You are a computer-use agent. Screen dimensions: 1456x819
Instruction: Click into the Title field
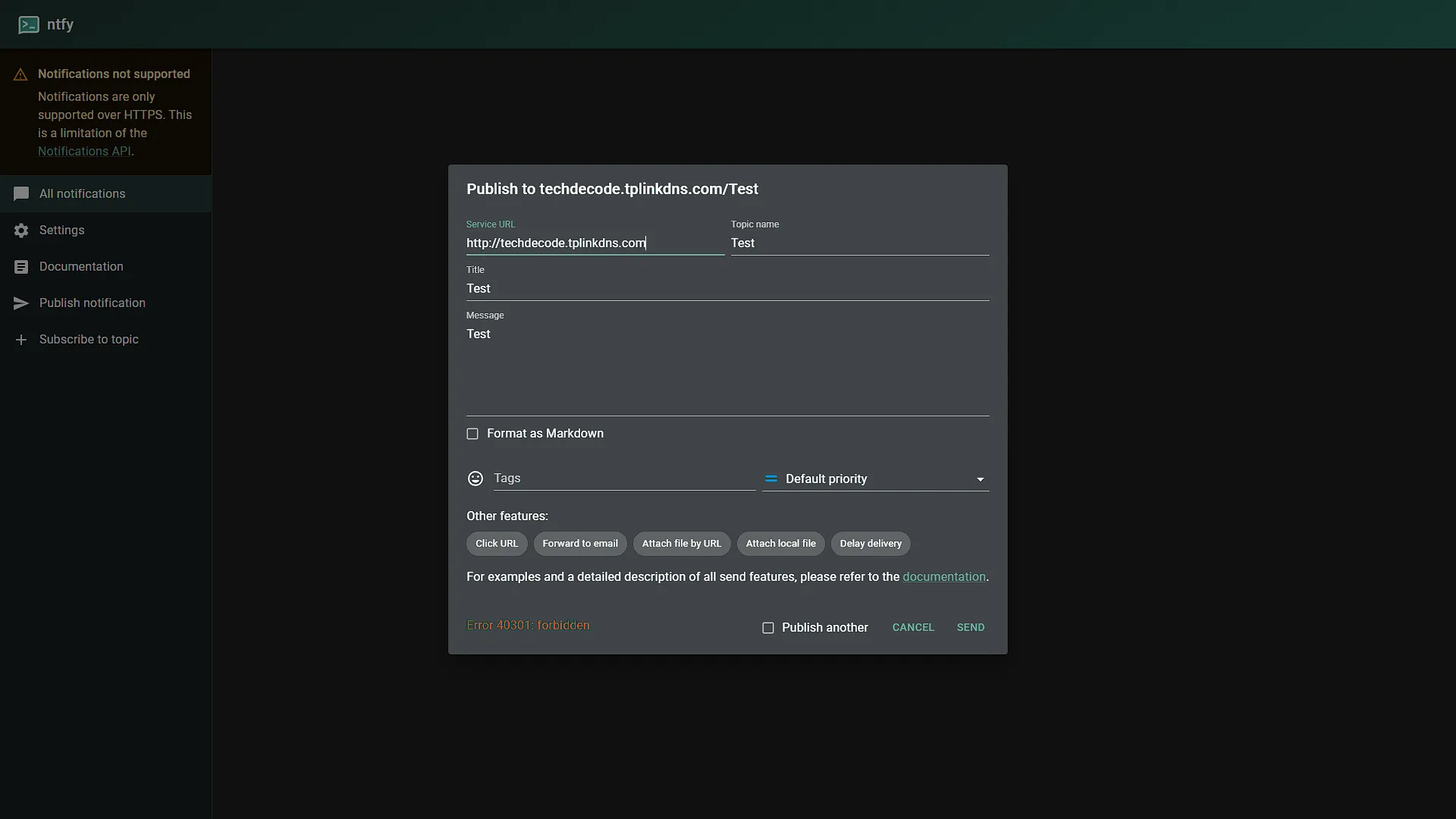(728, 289)
